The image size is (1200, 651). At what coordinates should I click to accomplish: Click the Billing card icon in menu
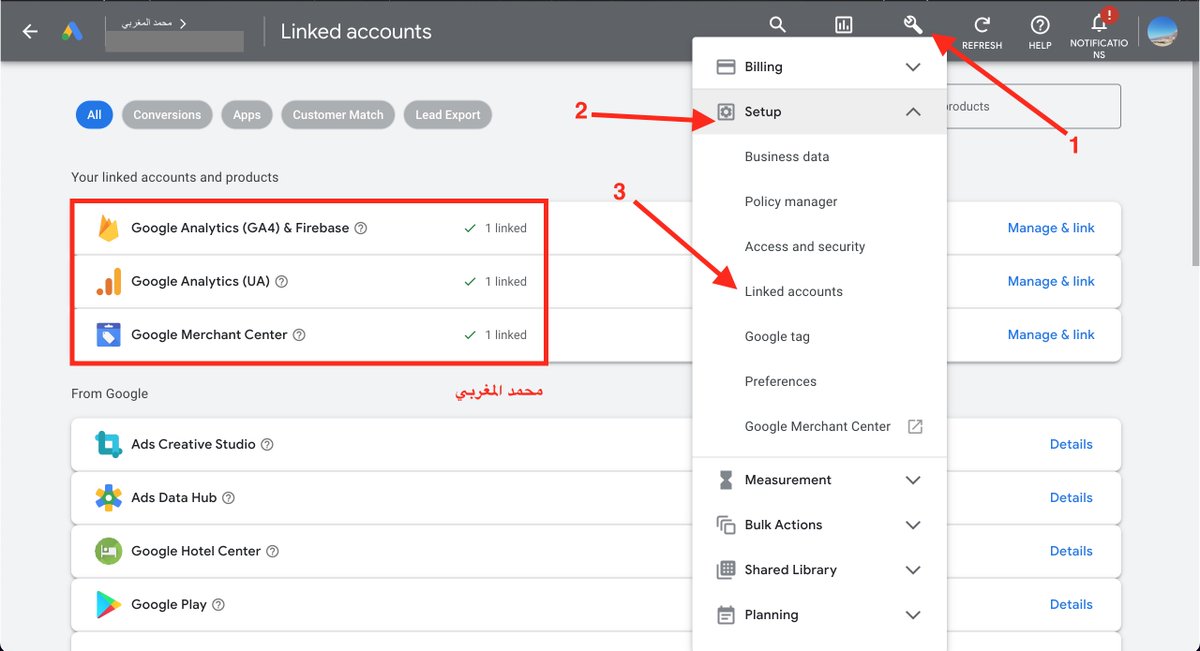coord(726,67)
